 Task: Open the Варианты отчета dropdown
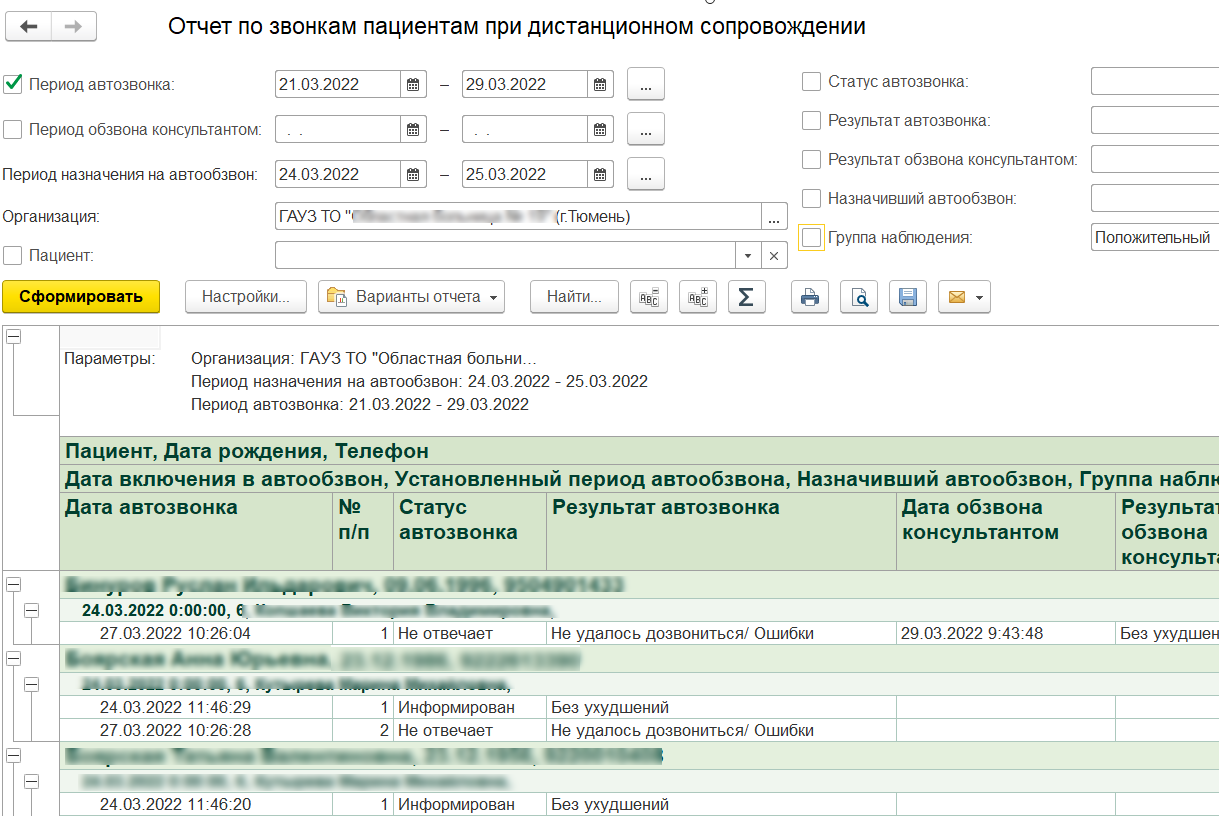pos(411,297)
